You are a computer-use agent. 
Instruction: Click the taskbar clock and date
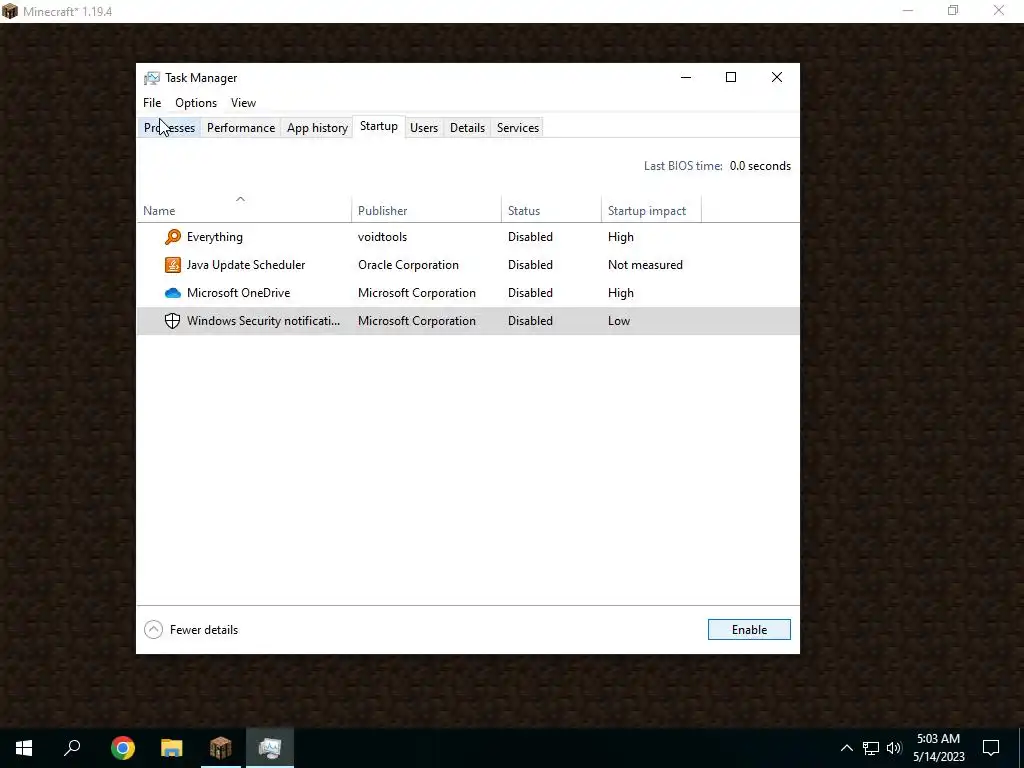(x=938, y=748)
